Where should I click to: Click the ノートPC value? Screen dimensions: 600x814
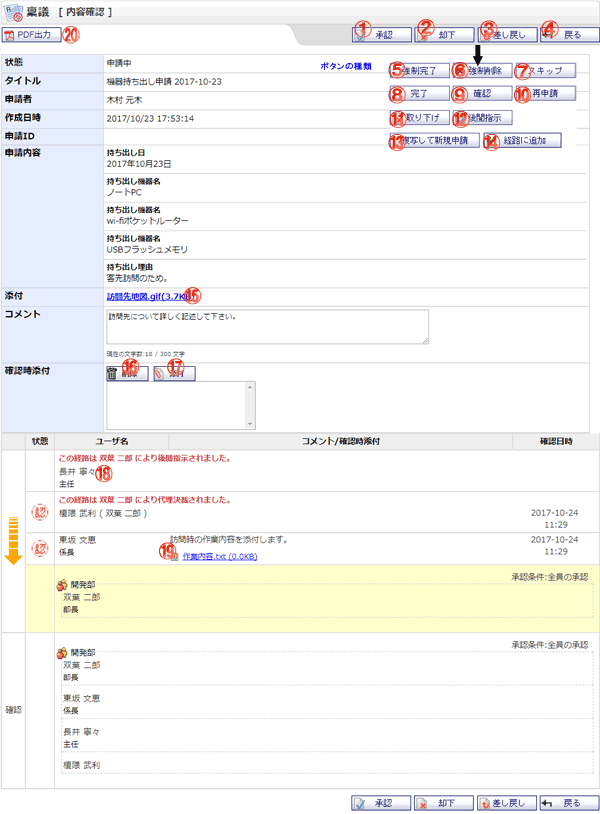click(124, 193)
